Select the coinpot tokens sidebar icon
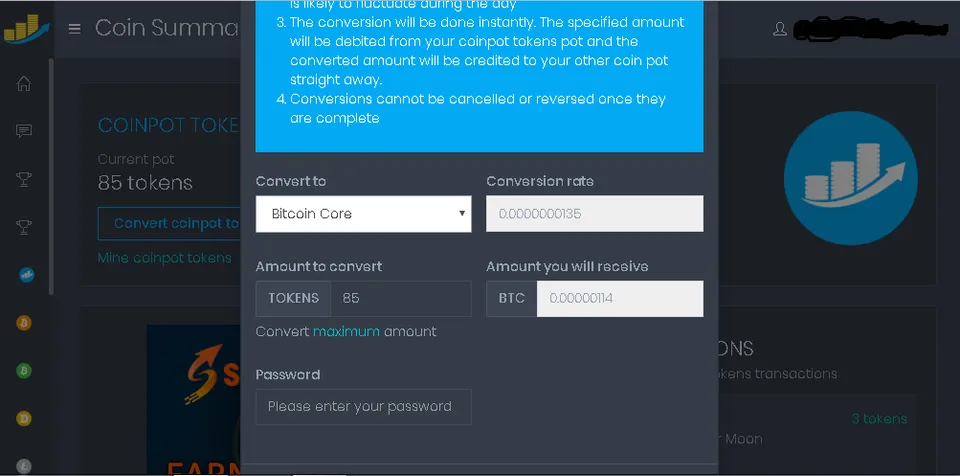Screen dimensions: 960x476 pyautogui.click(x=26, y=274)
